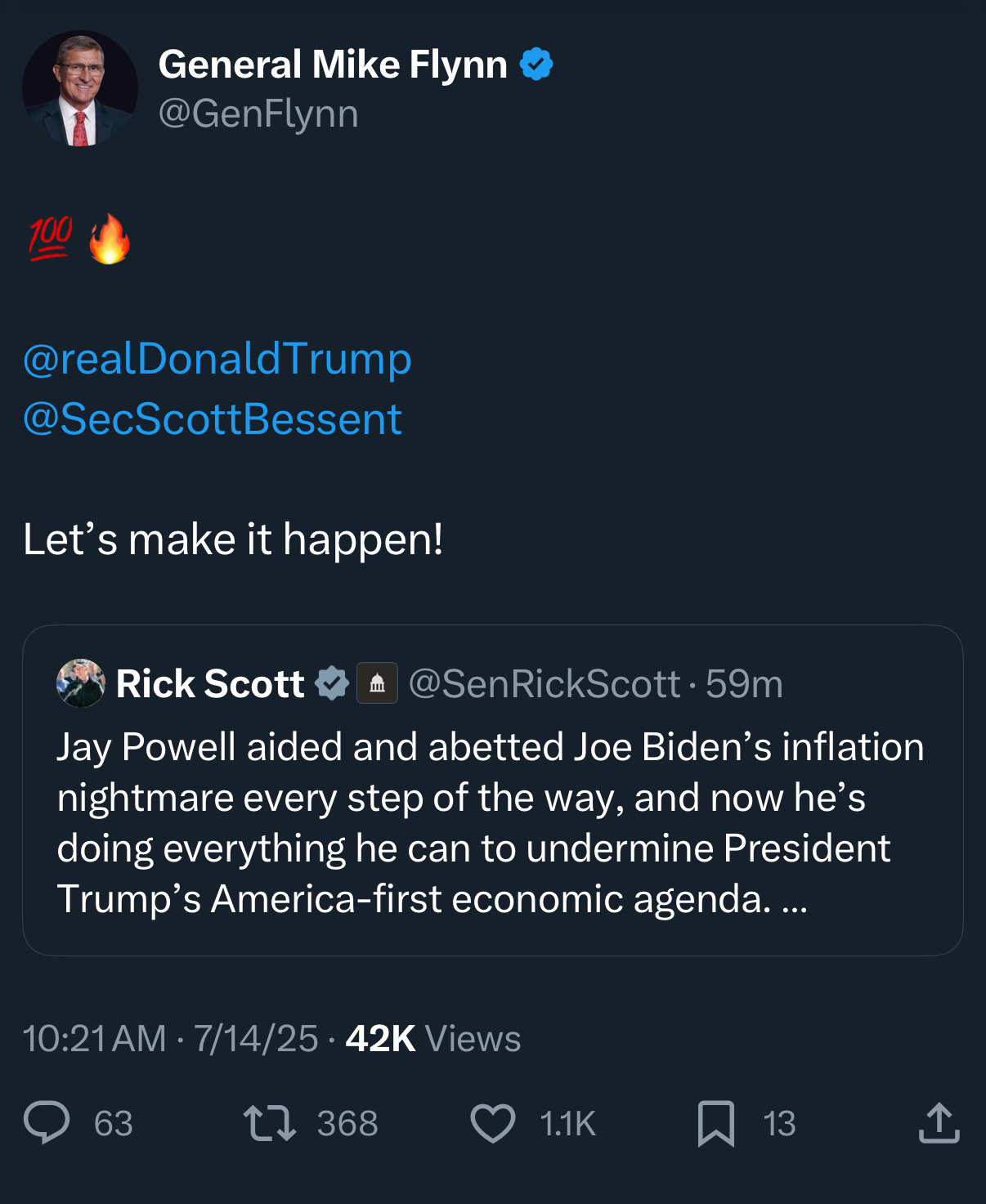Screen dimensions: 986x1204
Task: Open the quoted tweet about Jay Powell
Action: coord(493,790)
